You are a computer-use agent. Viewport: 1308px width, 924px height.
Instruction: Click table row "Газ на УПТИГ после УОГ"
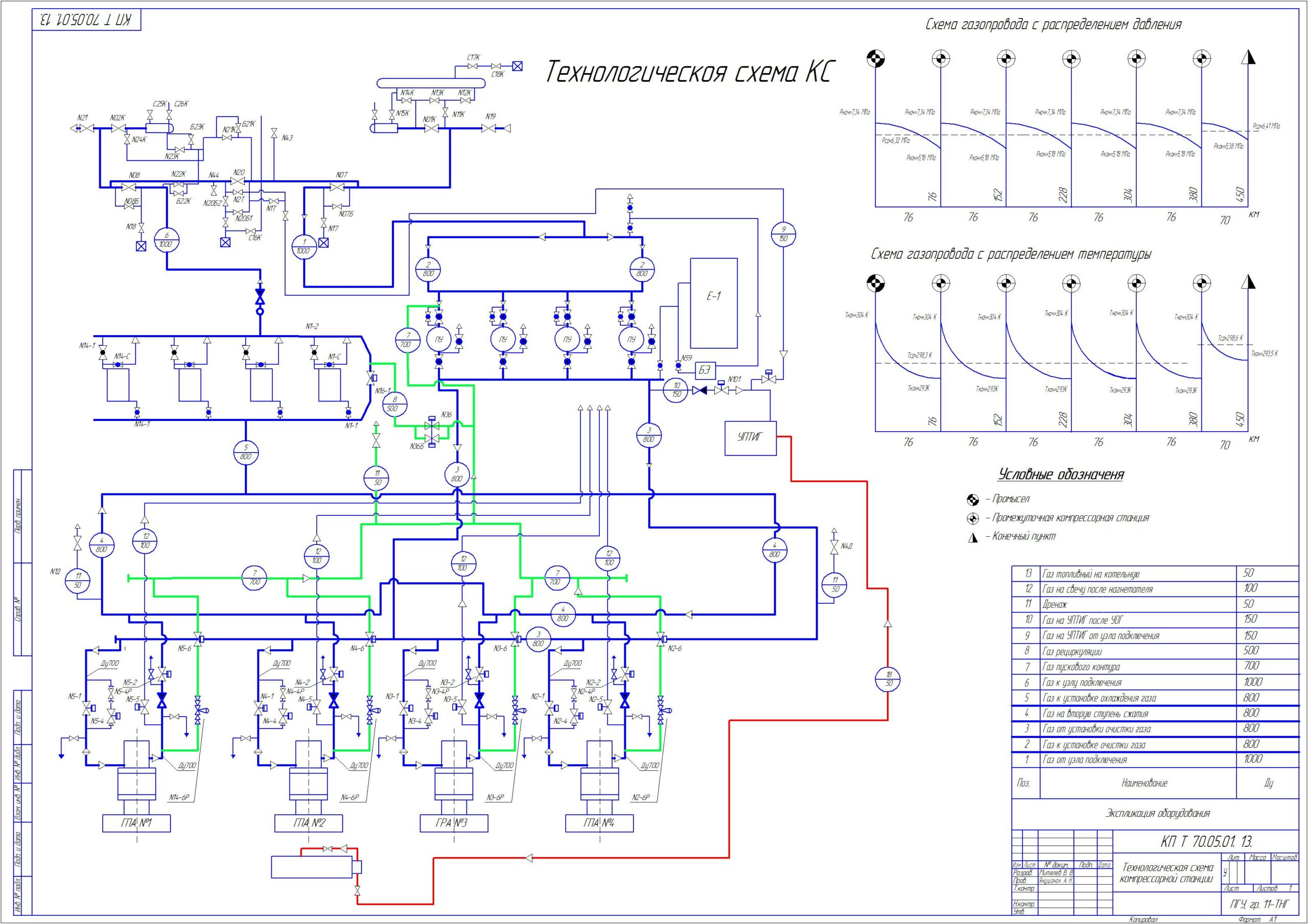point(1156,620)
